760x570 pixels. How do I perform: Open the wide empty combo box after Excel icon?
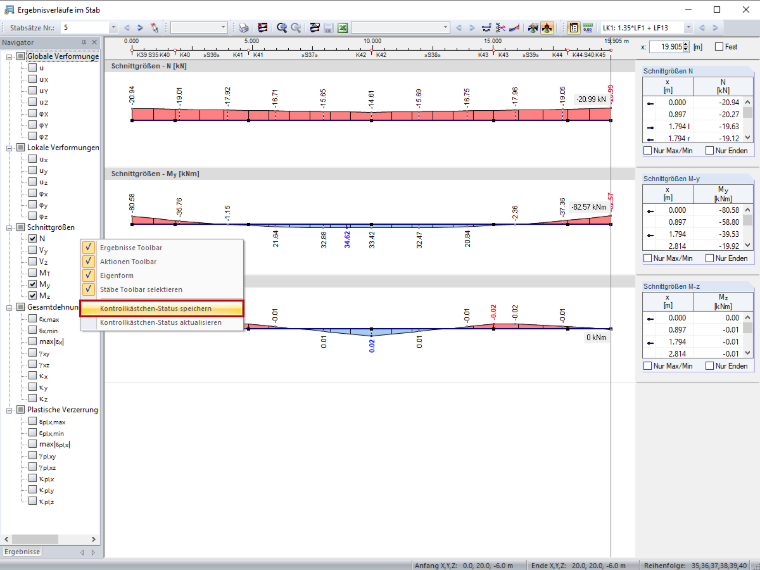click(445, 28)
